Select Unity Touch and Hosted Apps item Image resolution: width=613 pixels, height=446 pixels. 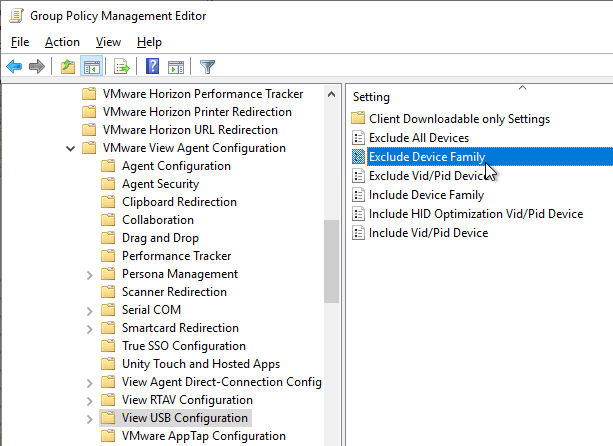(x=201, y=364)
